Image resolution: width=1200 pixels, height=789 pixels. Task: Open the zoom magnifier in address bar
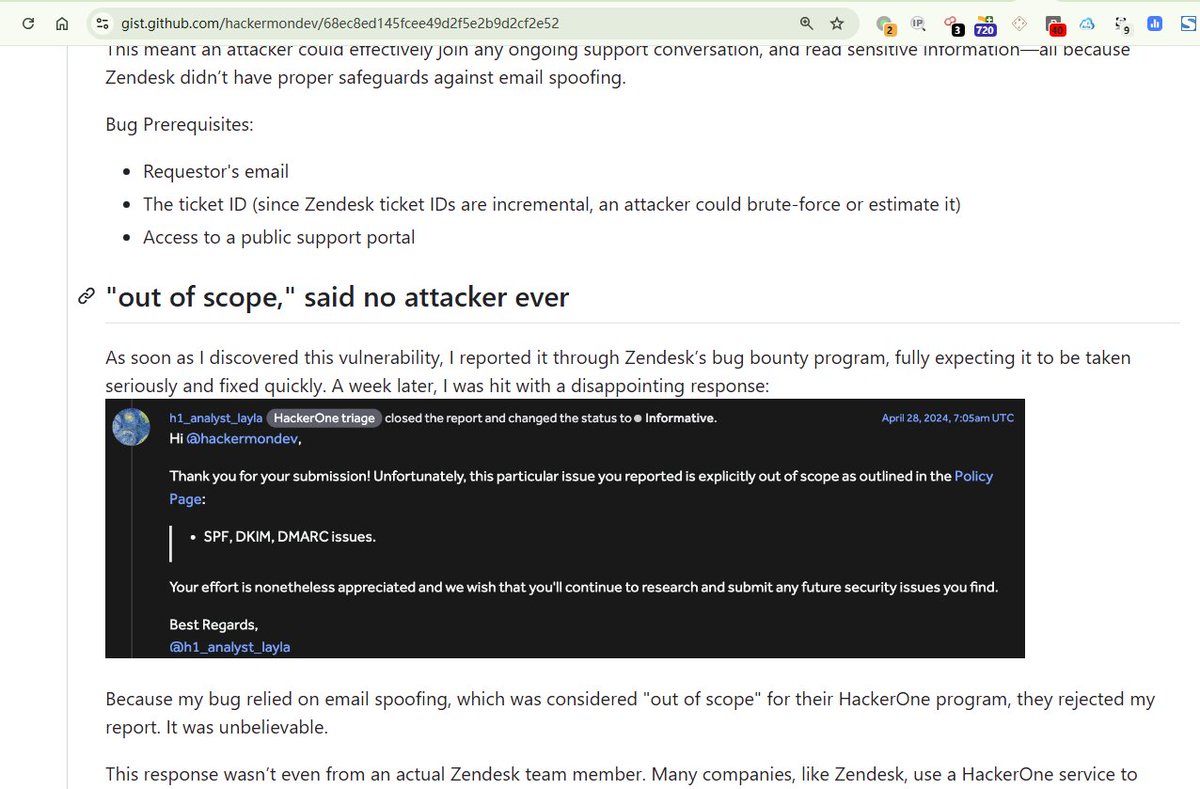pyautogui.click(x=806, y=22)
